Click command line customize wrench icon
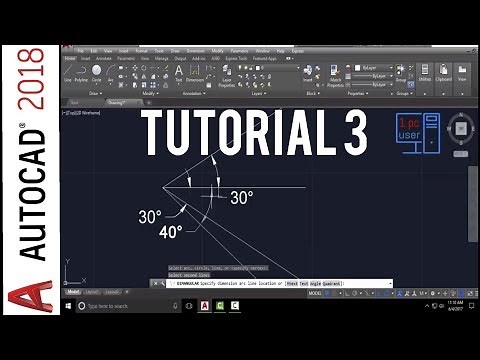The image size is (480, 360). (163, 283)
